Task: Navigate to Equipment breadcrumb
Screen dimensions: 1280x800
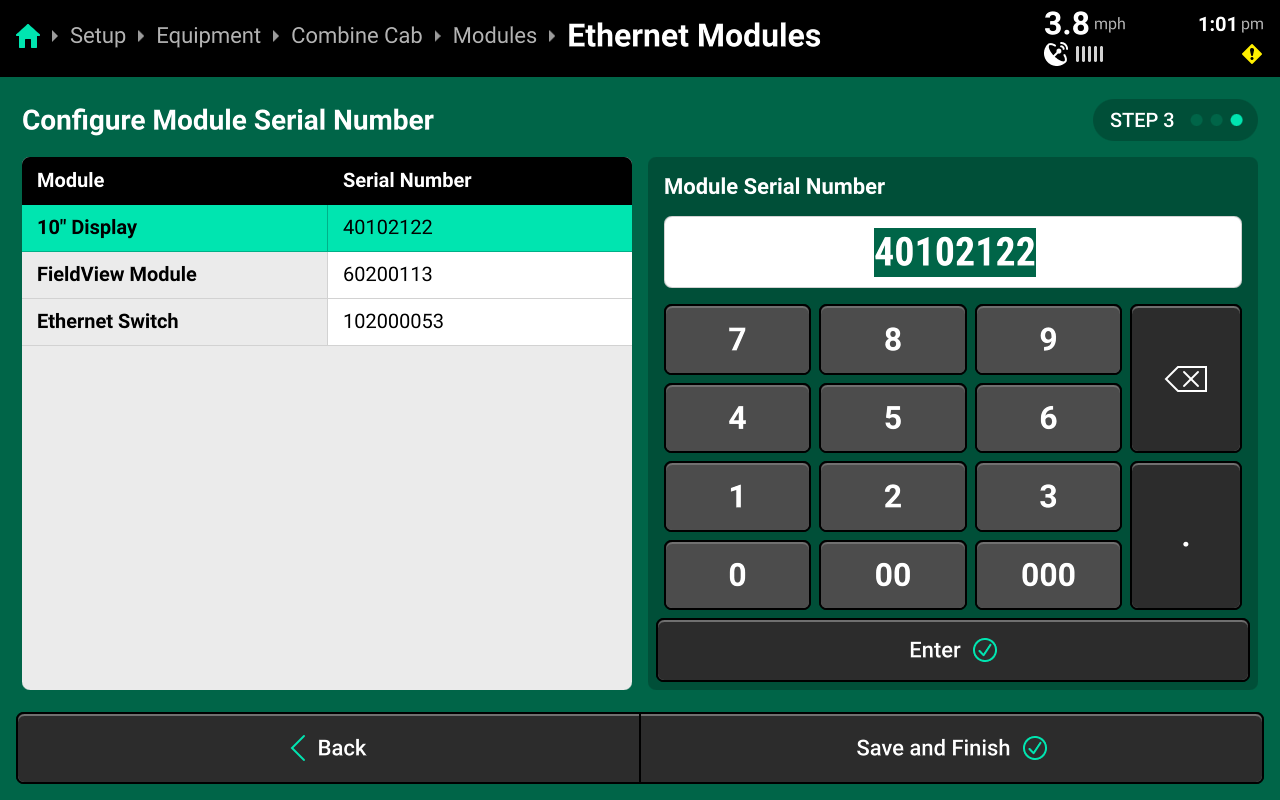Action: coord(208,36)
